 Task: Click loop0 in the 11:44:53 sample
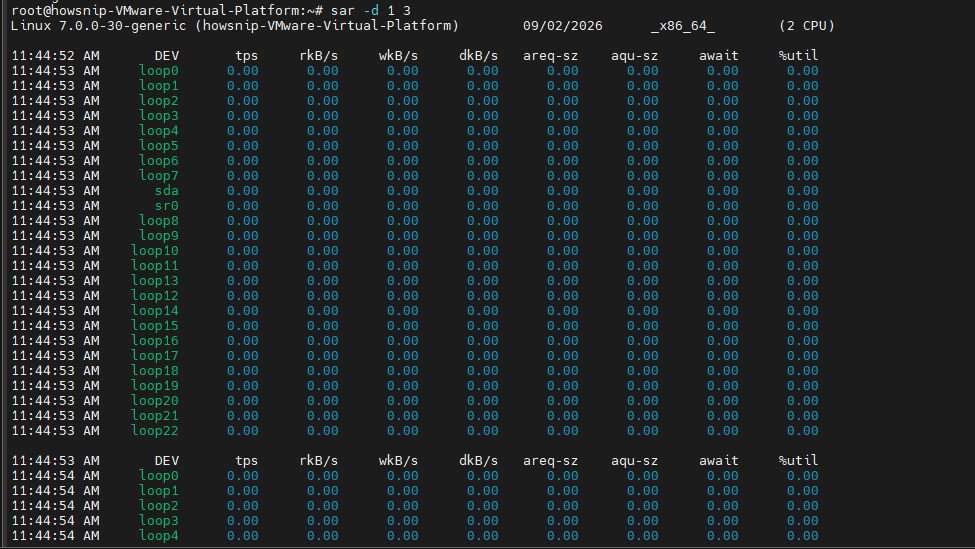coord(159,70)
